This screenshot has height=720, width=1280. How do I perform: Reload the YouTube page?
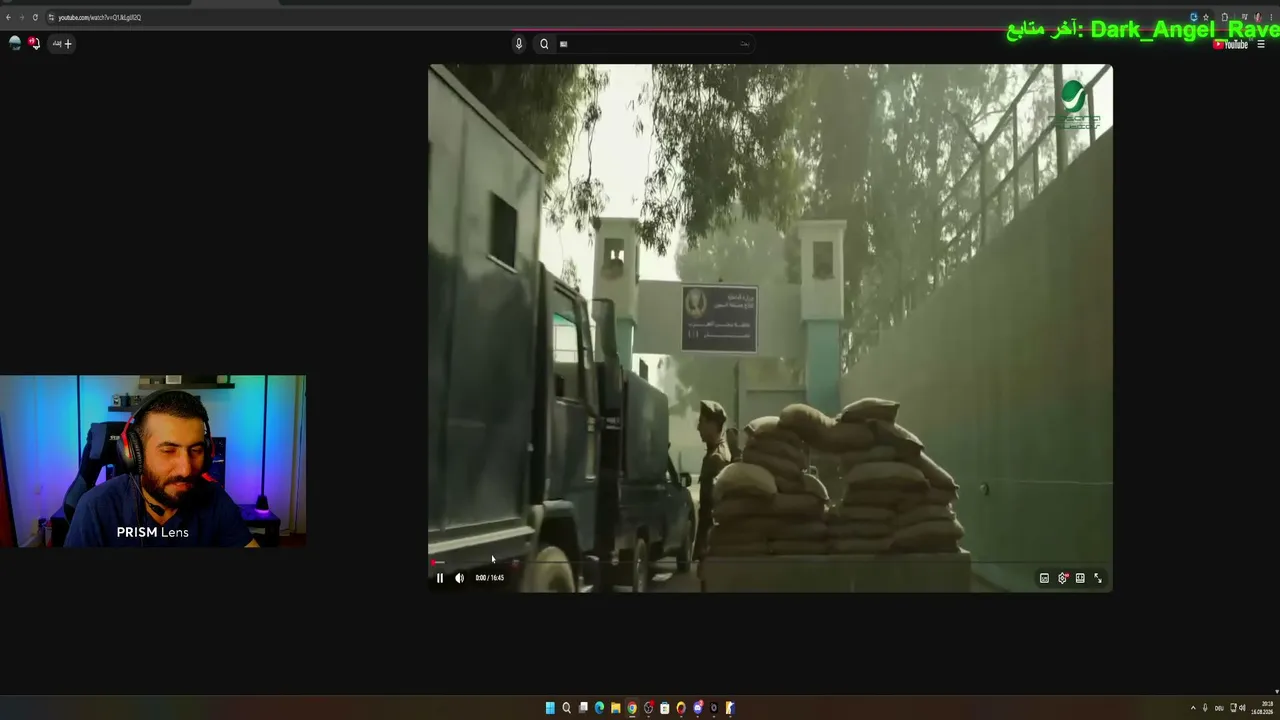35,17
